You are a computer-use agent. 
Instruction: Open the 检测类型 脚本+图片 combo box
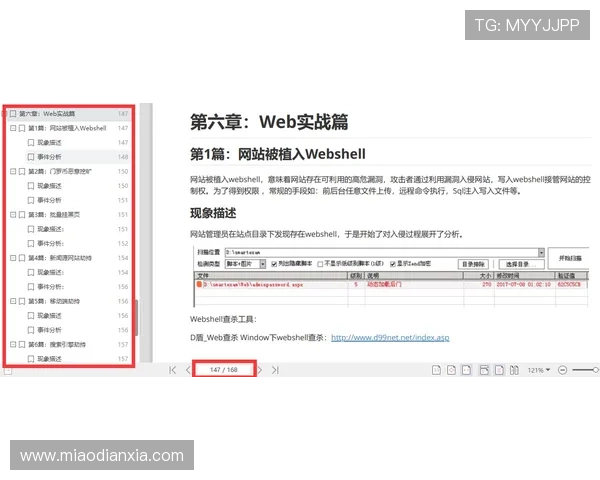click(x=245, y=264)
